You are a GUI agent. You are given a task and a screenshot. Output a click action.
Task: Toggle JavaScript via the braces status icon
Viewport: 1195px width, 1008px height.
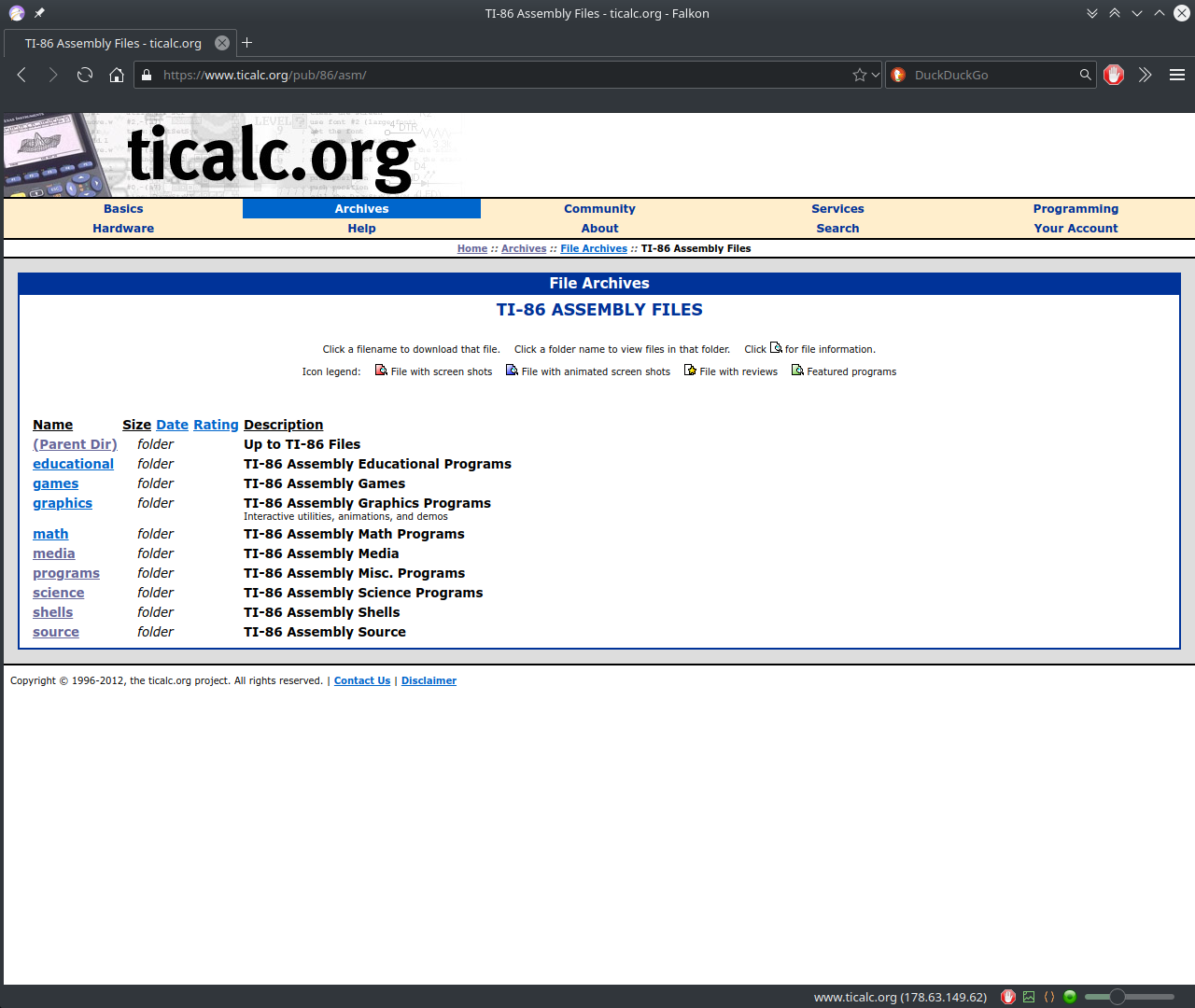pos(1049,997)
